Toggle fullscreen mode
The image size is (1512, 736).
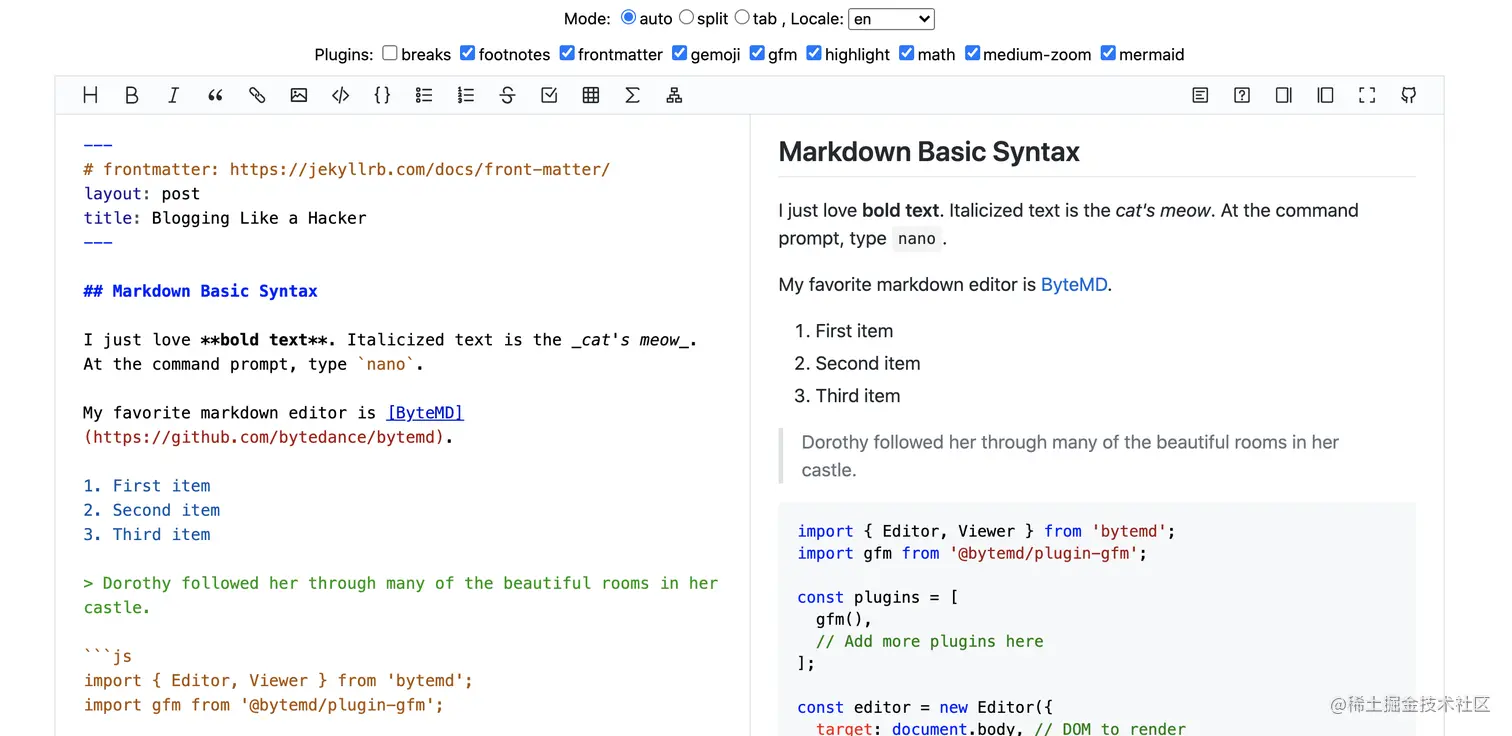click(x=1367, y=95)
